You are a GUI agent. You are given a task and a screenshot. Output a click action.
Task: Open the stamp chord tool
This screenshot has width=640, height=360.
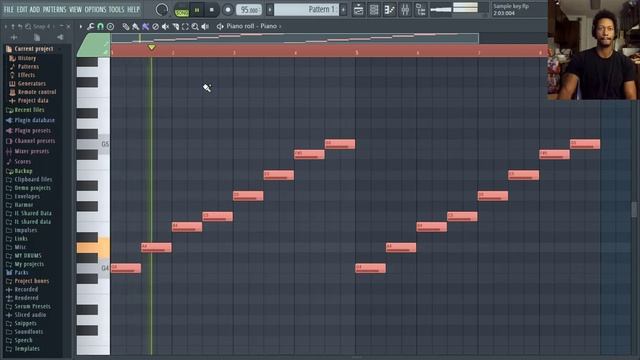[110, 27]
